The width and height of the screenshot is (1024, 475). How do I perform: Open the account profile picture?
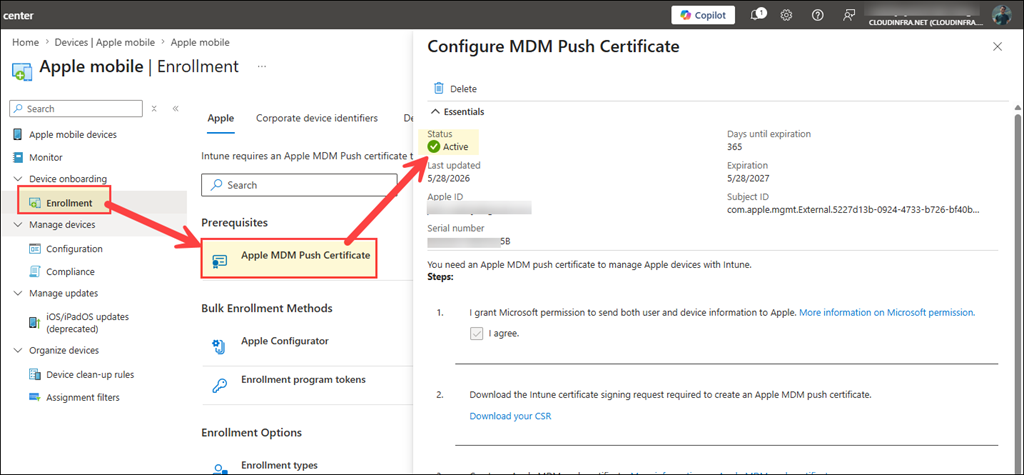[x=1002, y=15]
